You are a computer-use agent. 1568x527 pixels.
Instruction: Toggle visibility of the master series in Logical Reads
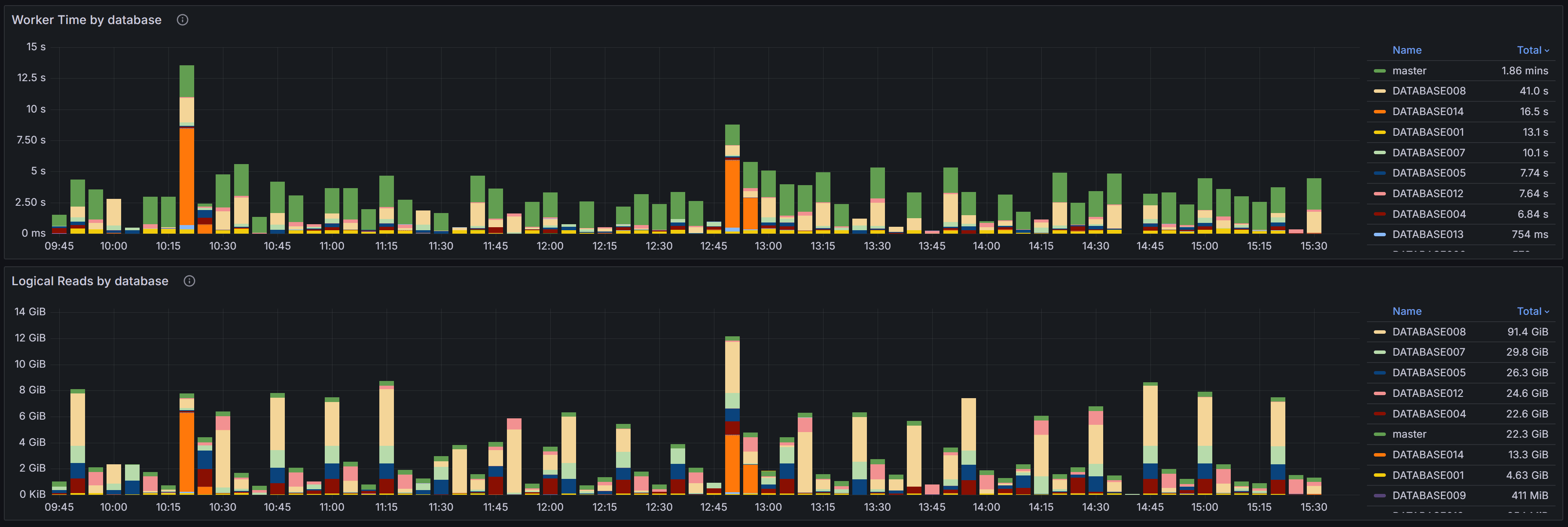click(x=1409, y=434)
